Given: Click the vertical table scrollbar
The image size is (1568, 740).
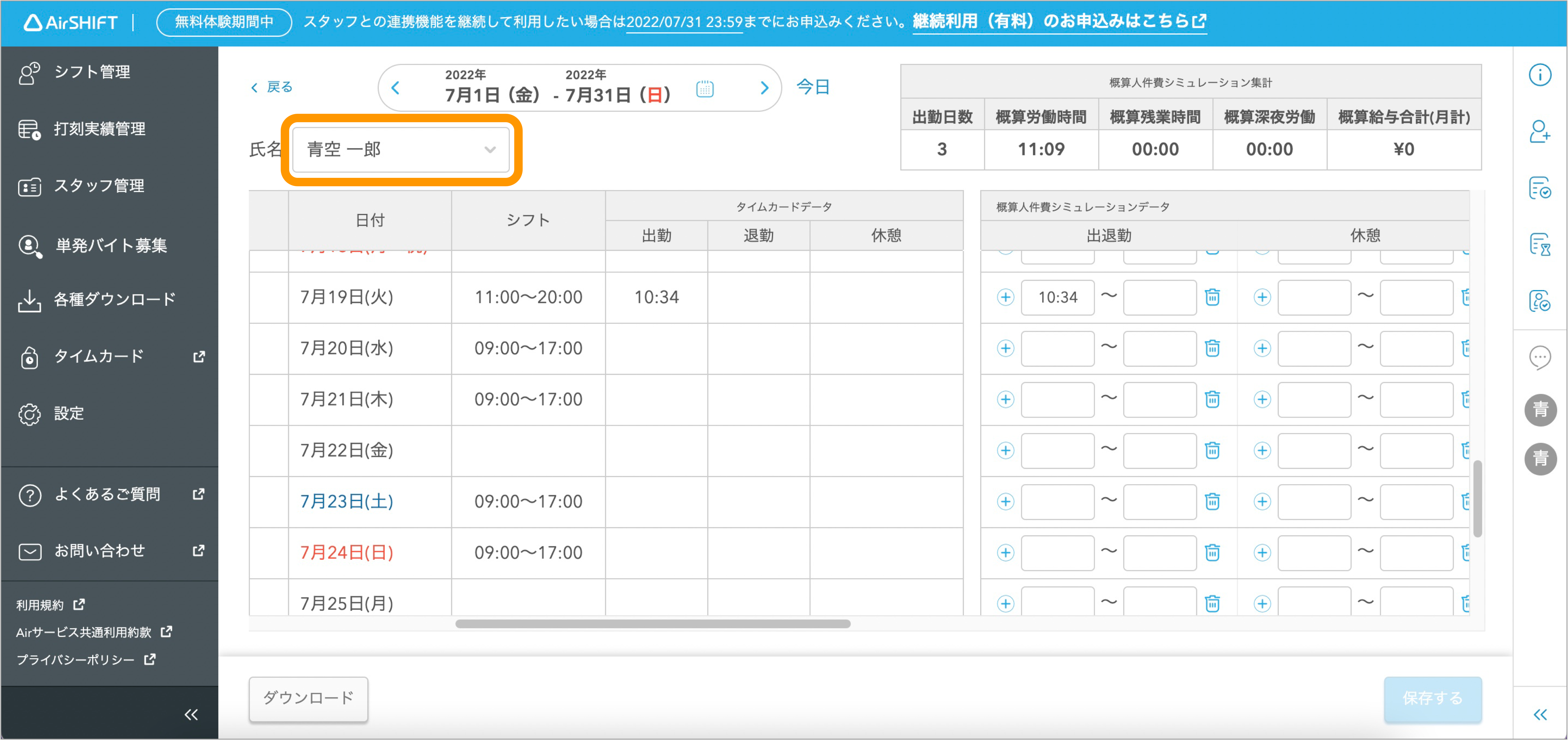Looking at the screenshot, I should coord(1477,499).
